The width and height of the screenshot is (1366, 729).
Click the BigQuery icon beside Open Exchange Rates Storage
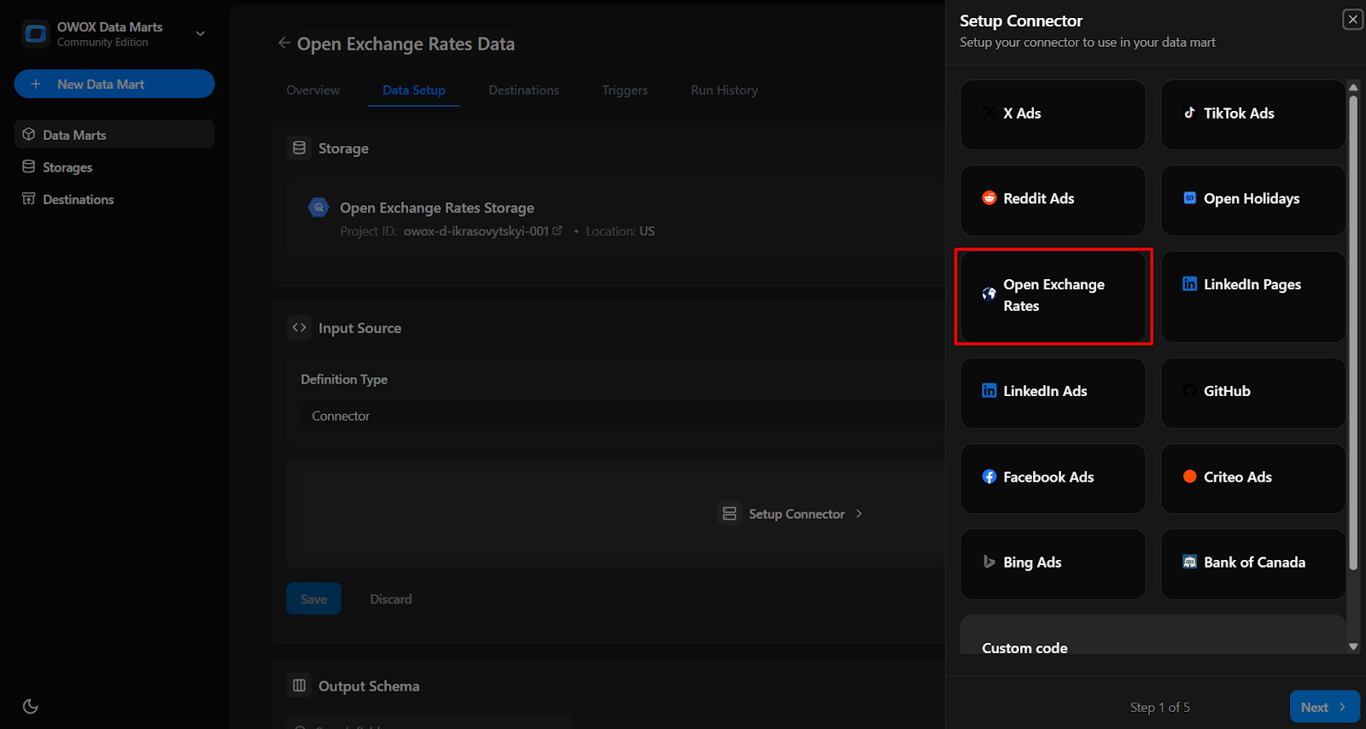tap(318, 208)
